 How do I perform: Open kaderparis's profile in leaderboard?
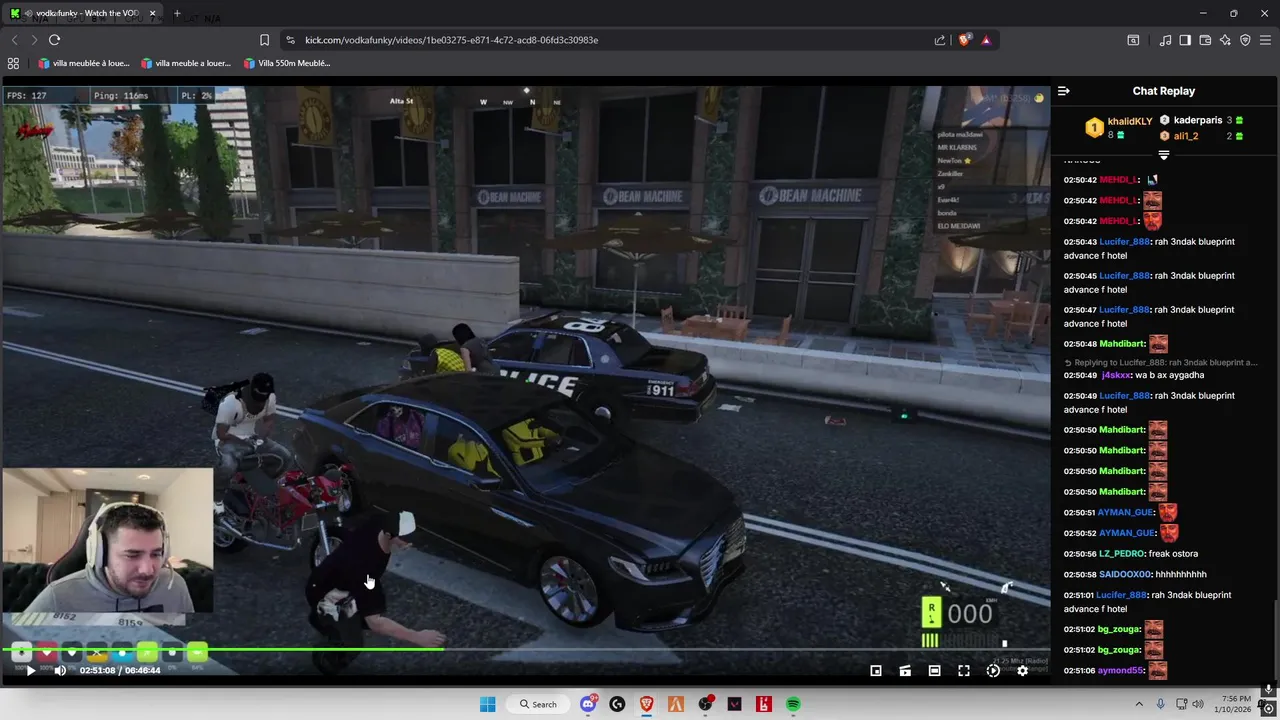(1198, 120)
